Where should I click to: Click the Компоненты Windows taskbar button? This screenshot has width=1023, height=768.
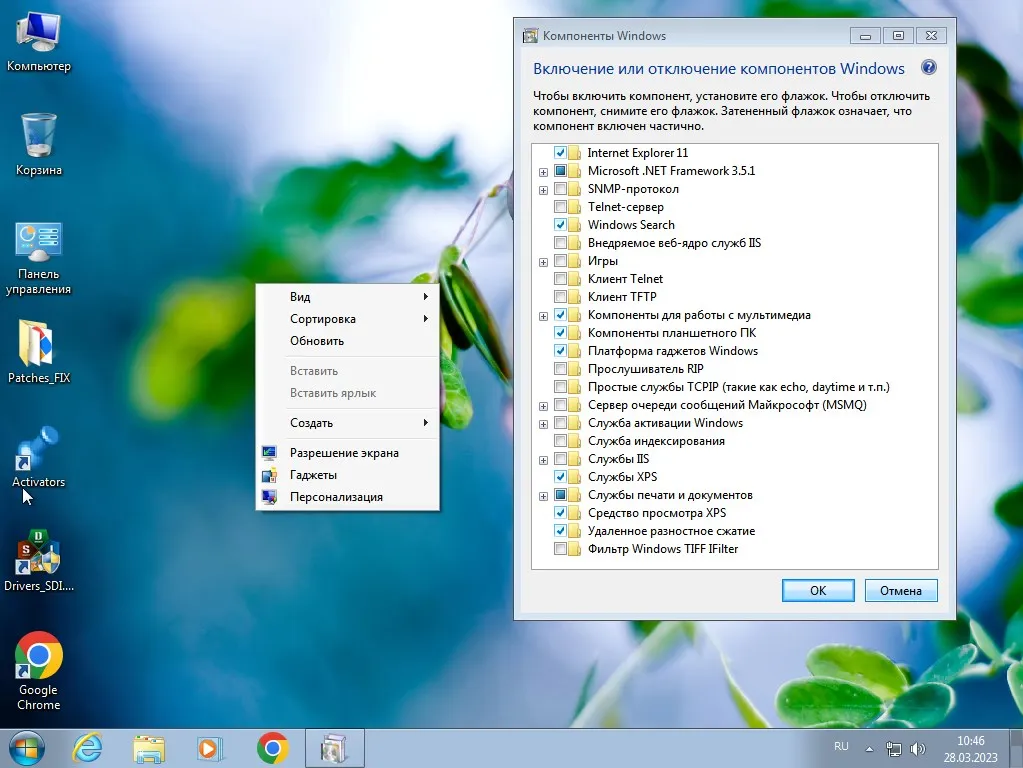pos(335,748)
